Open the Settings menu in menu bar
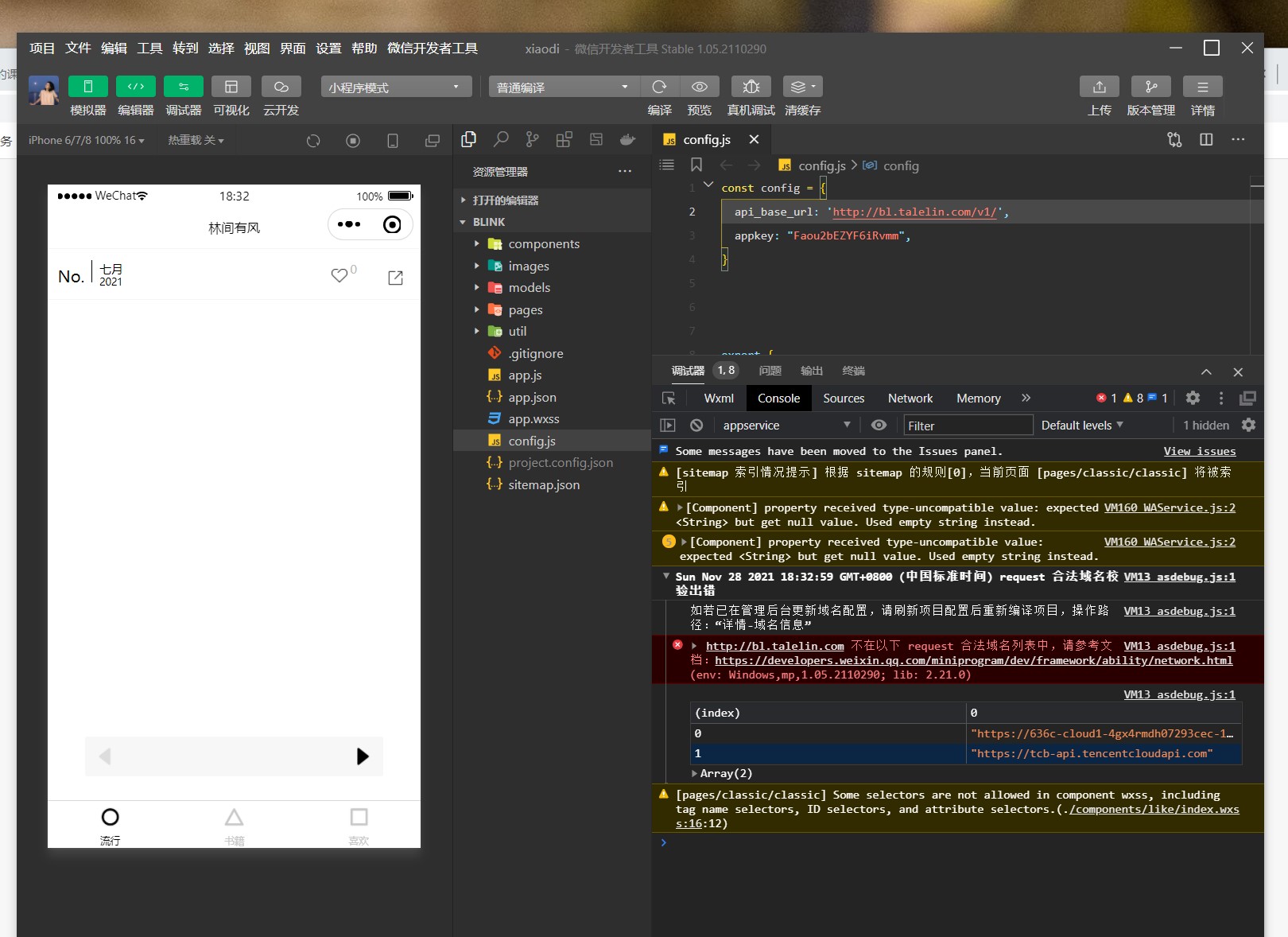Viewport: 1288px width, 937px height. pyautogui.click(x=328, y=49)
